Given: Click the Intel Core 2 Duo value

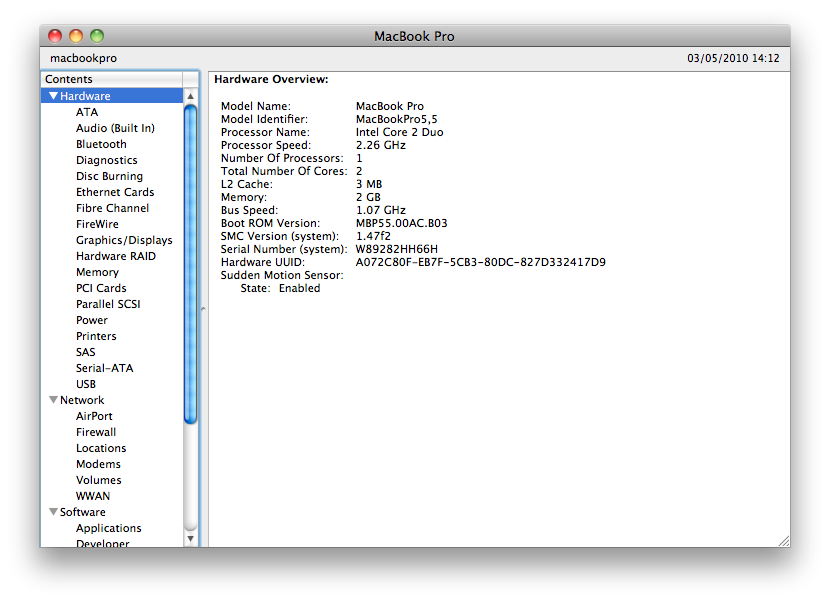Looking at the screenshot, I should (x=399, y=132).
